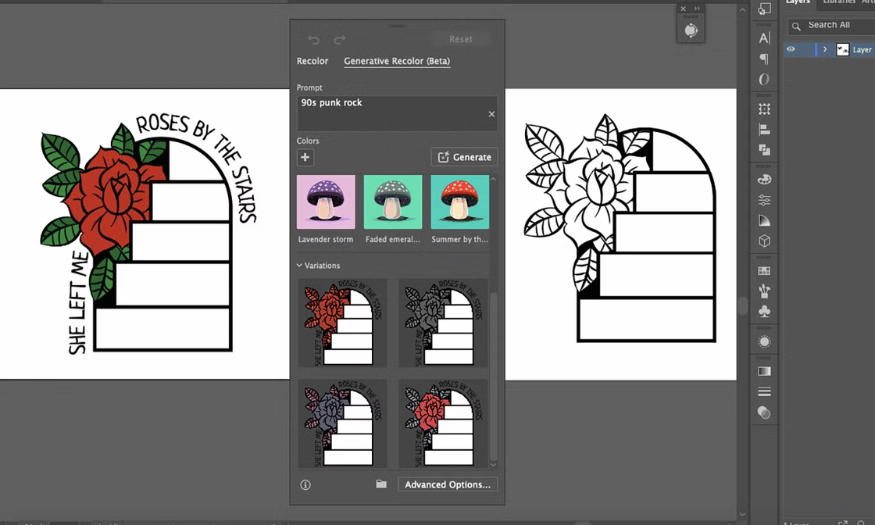Image resolution: width=875 pixels, height=525 pixels.
Task: Close the floating widget with X
Action: [x=683, y=8]
